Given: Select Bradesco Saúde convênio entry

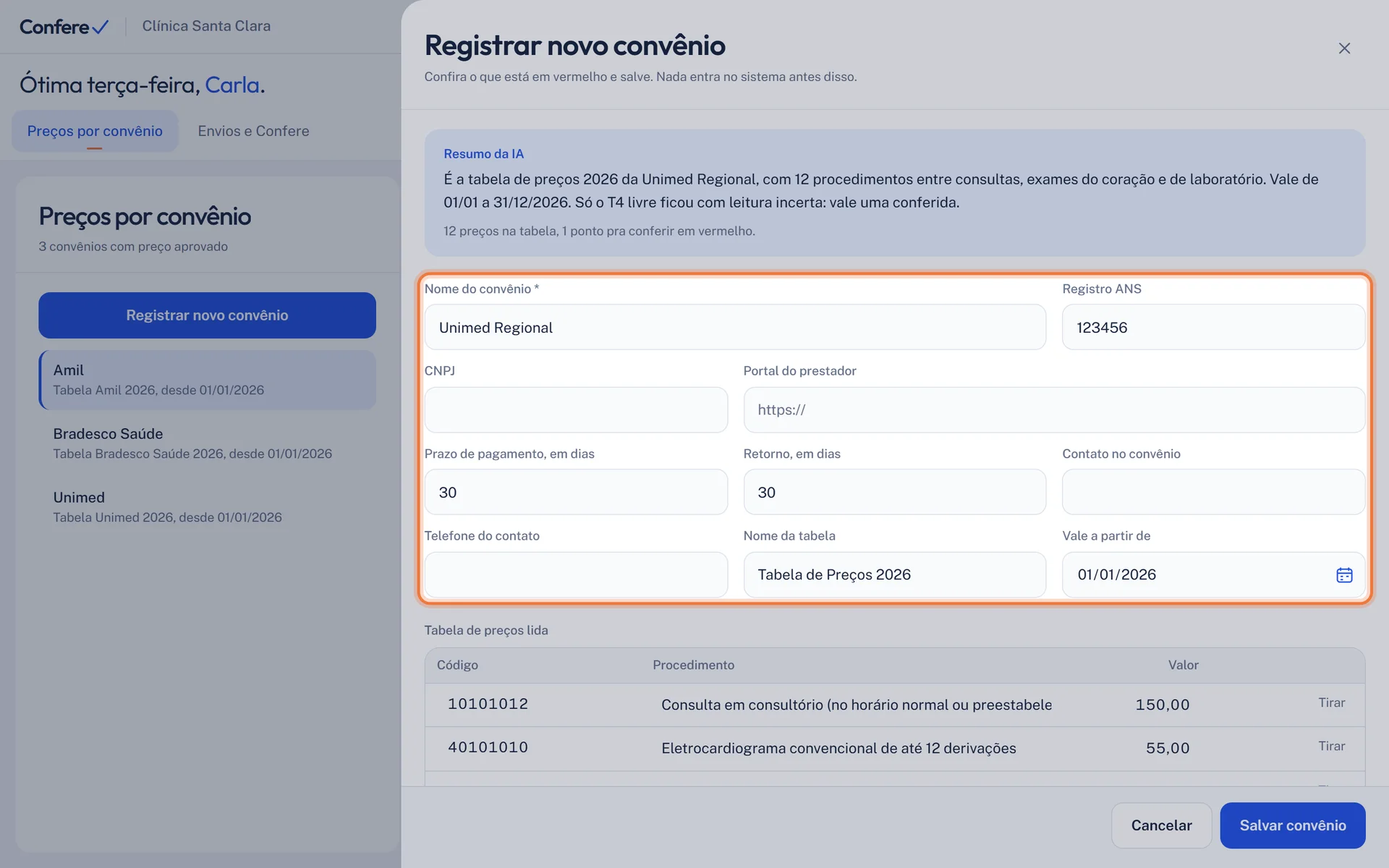Looking at the screenshot, I should point(207,443).
